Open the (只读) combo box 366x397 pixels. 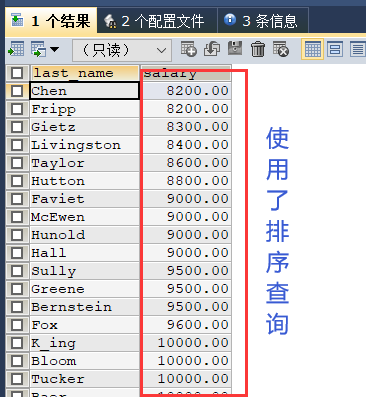pyautogui.click(x=122, y=50)
